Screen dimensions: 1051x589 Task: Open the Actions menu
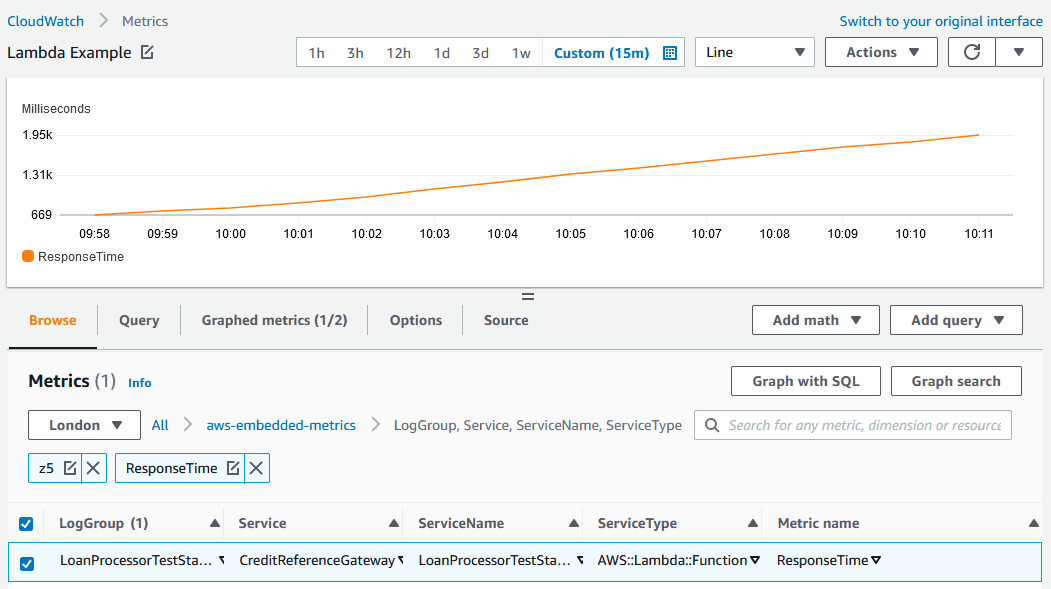pos(881,52)
